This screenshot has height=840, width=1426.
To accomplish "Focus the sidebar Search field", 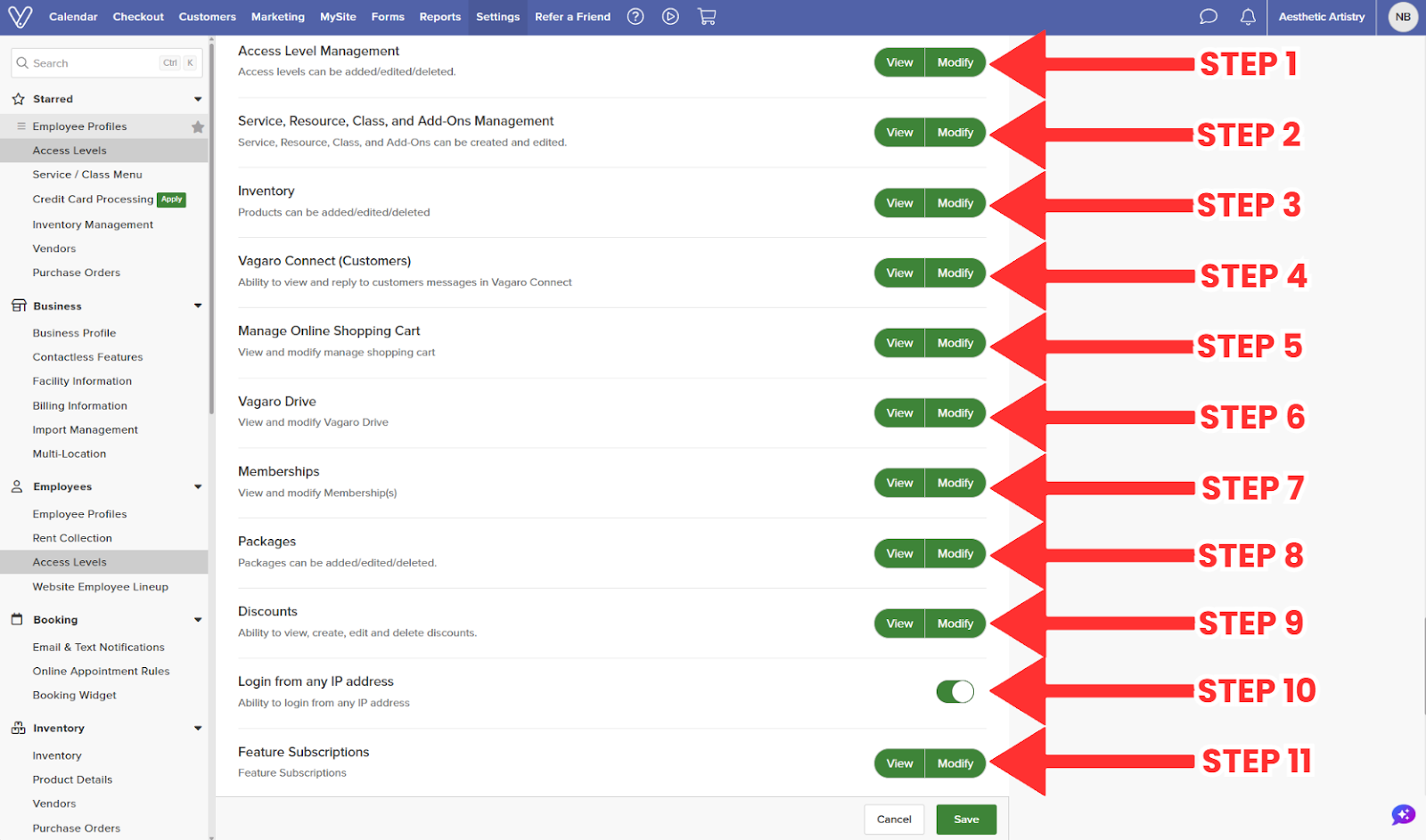I will pos(107,63).
